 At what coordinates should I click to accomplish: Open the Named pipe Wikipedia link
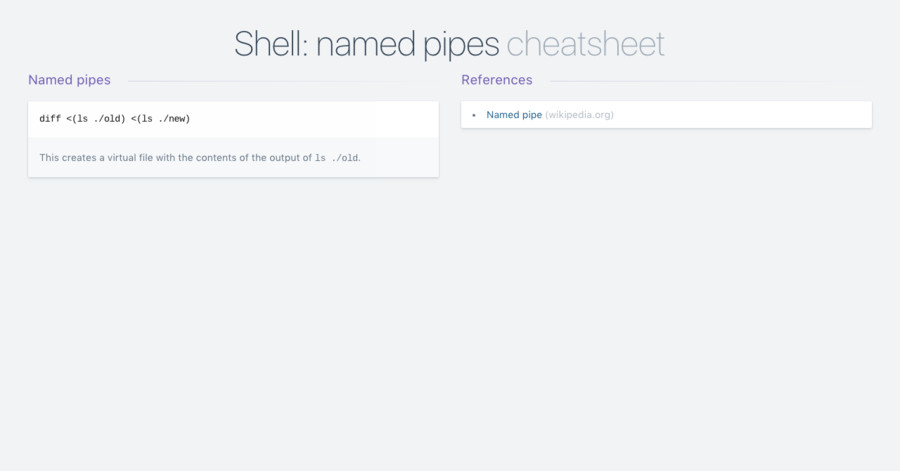point(514,115)
